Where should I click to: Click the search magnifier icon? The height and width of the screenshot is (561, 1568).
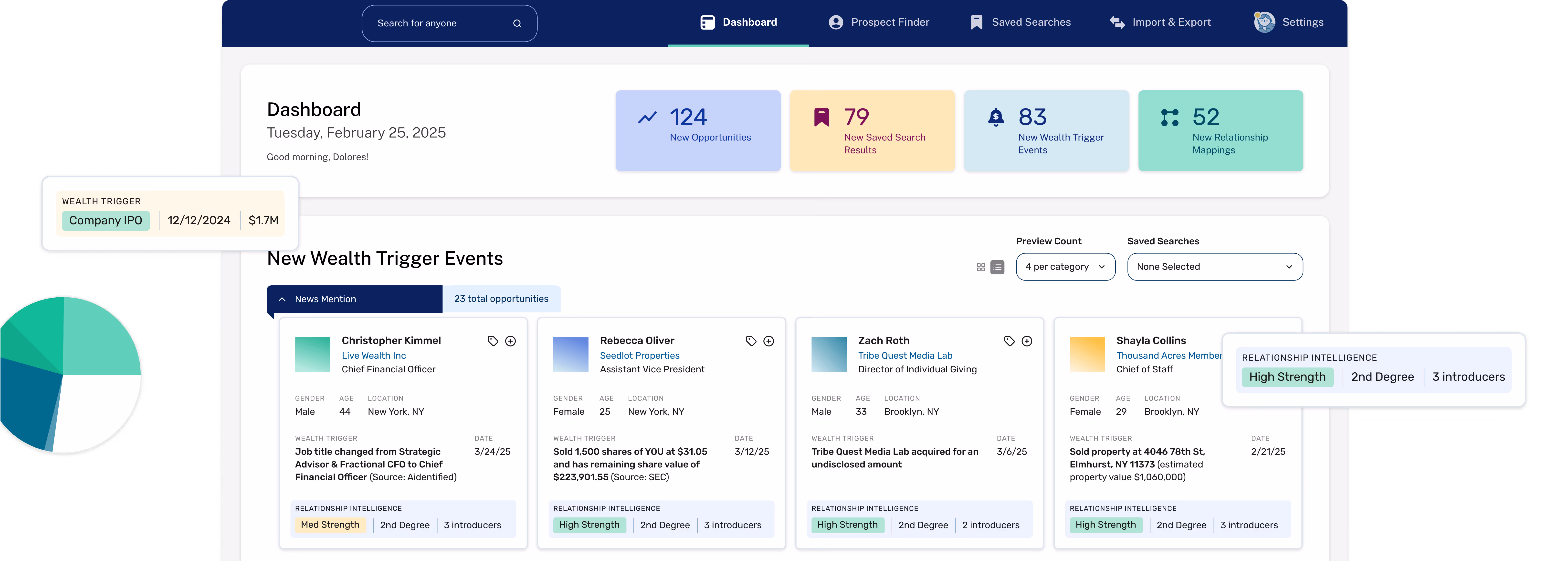tap(517, 24)
